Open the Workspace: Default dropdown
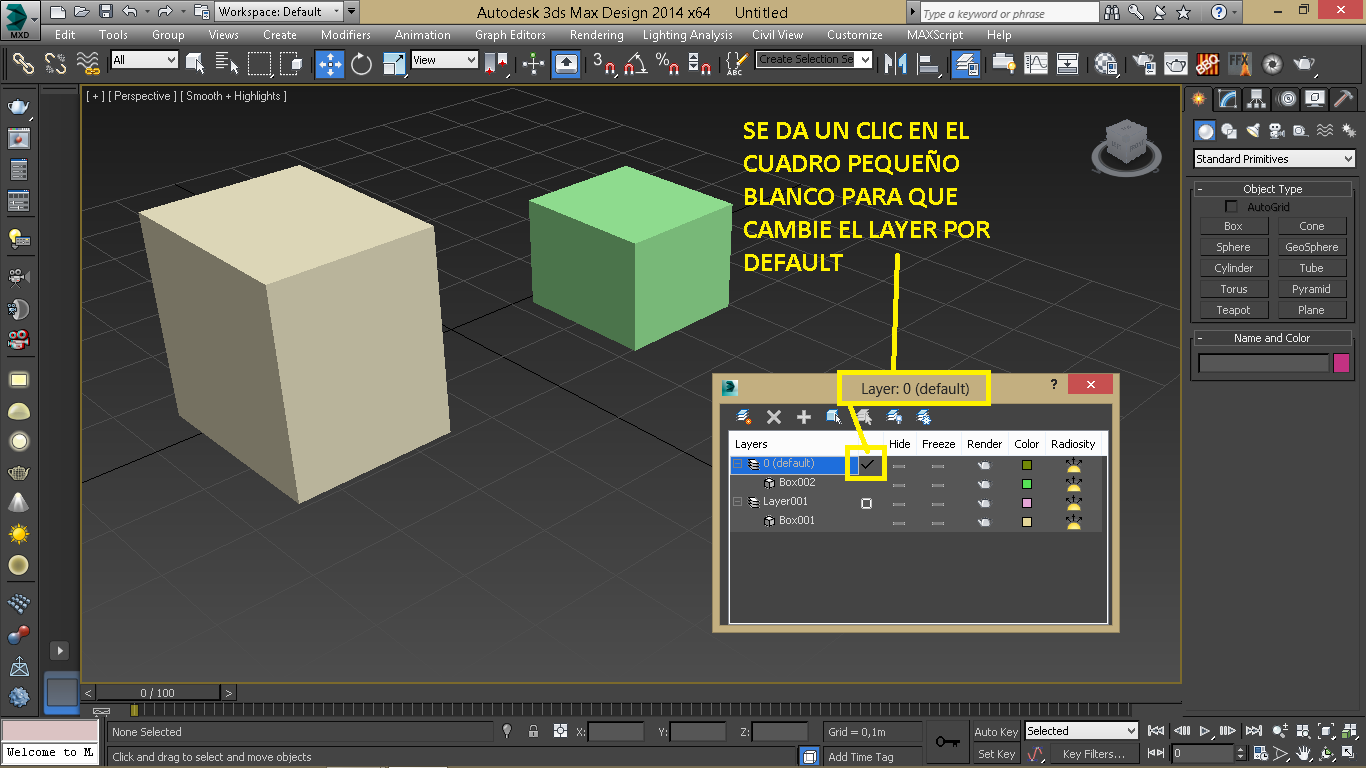The height and width of the screenshot is (768, 1366). [x=279, y=12]
